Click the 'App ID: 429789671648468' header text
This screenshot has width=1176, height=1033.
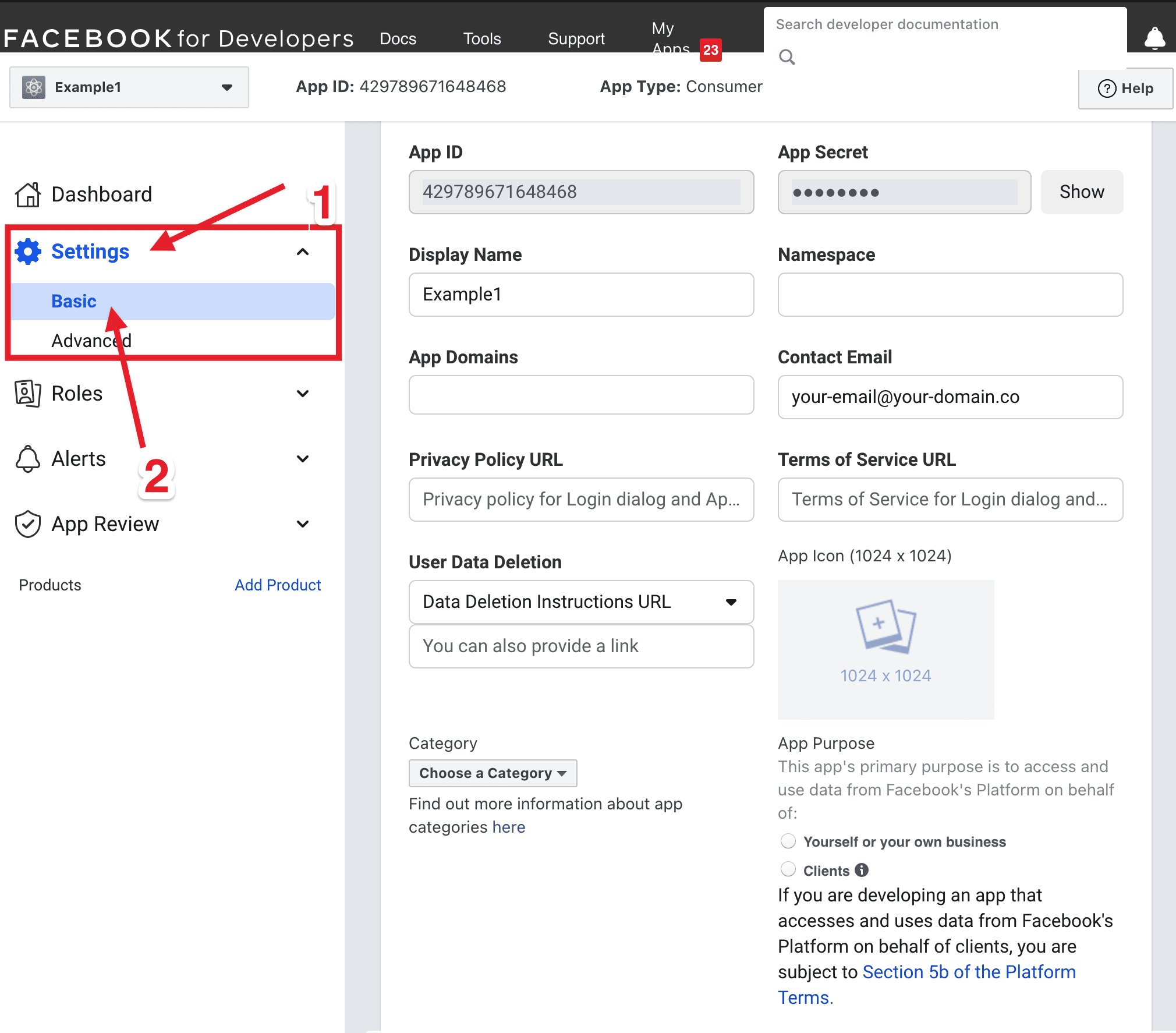pos(401,87)
